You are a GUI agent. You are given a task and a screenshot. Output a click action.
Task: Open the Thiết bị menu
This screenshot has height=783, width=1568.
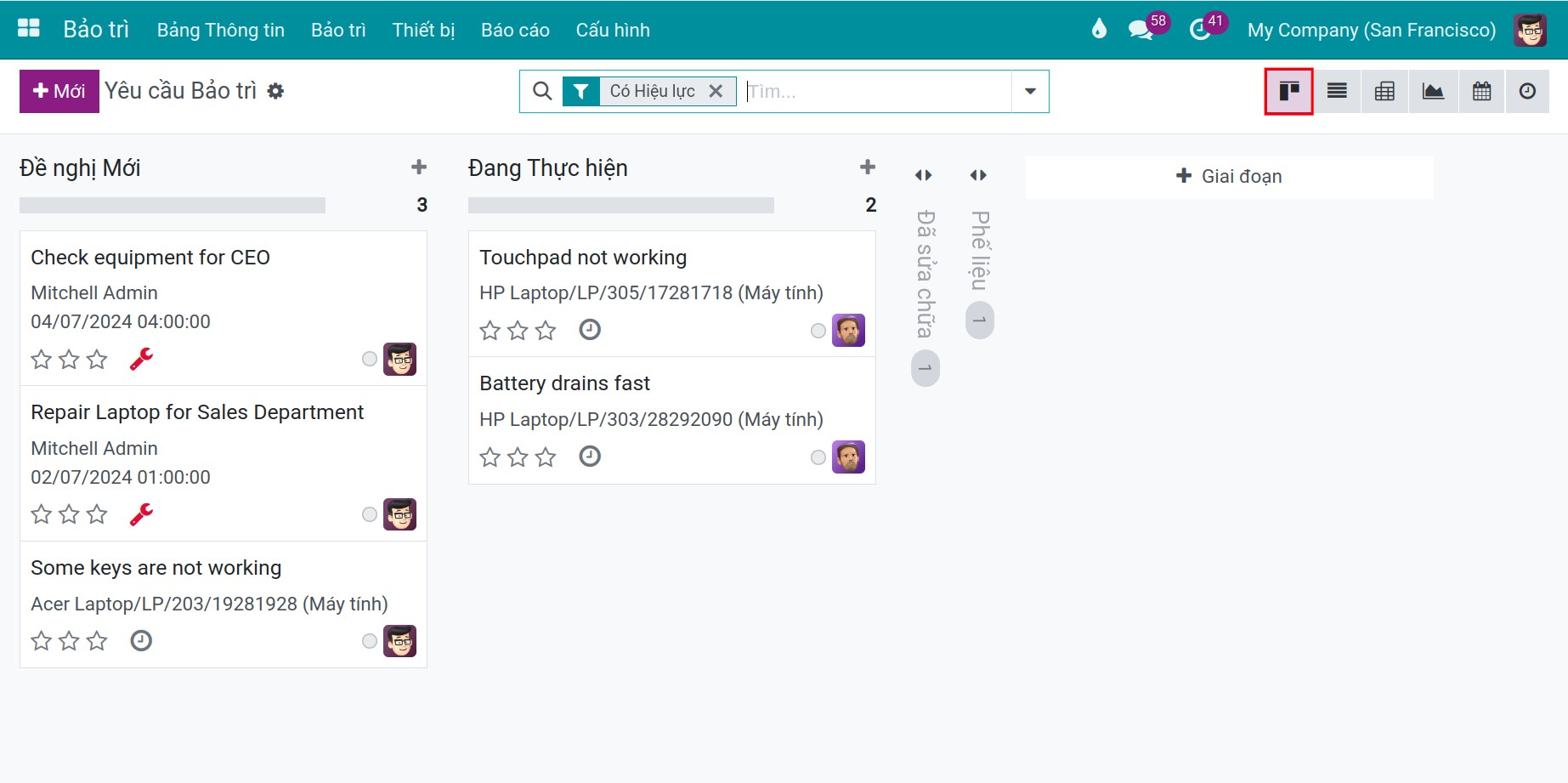coord(423,30)
